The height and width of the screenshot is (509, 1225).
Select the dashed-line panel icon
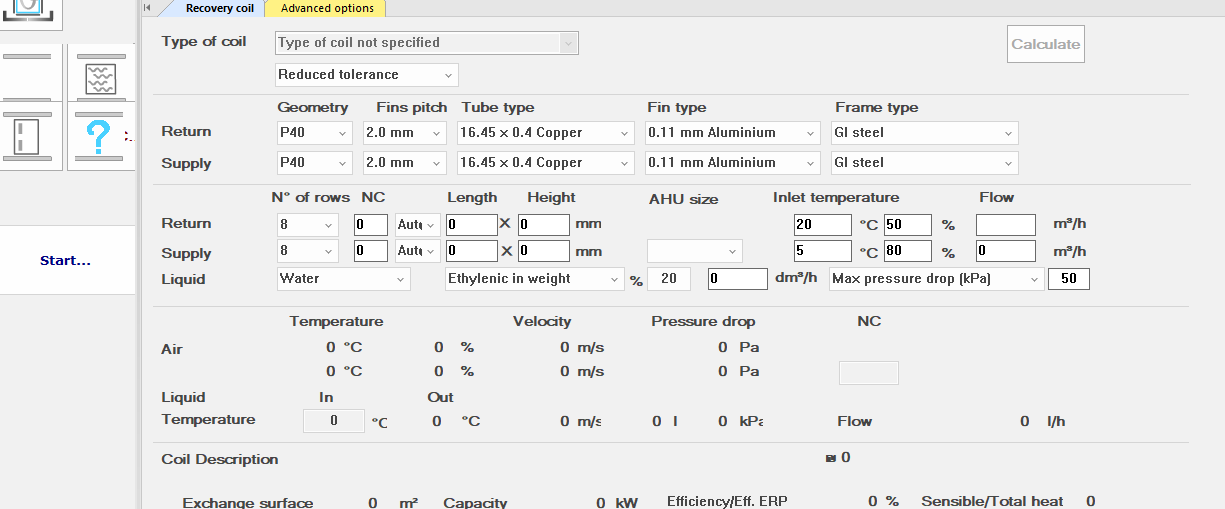pyautogui.click(x=27, y=137)
